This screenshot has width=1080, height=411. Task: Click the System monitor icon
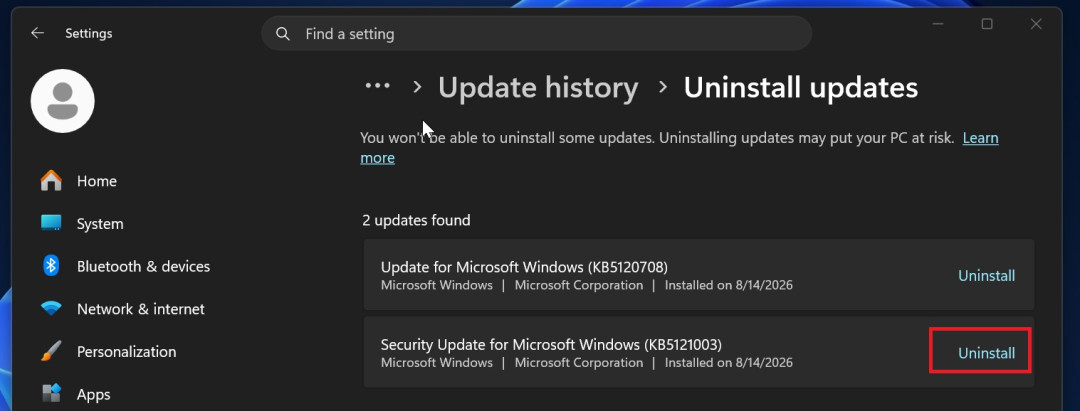pos(51,223)
